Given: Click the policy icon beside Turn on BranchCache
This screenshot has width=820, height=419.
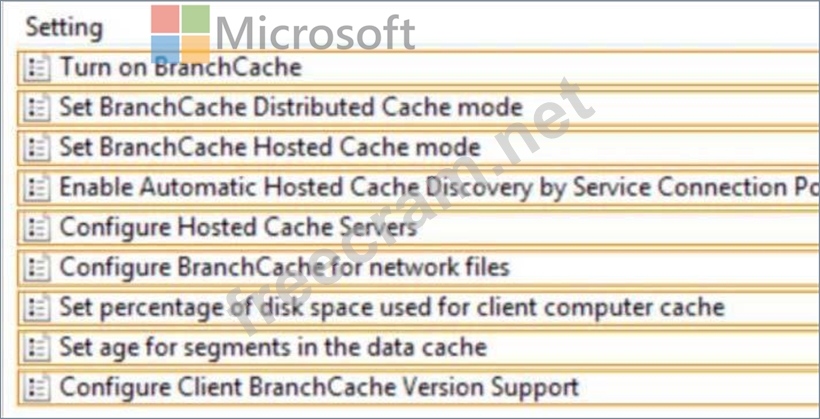Looking at the screenshot, I should pos(37,68).
